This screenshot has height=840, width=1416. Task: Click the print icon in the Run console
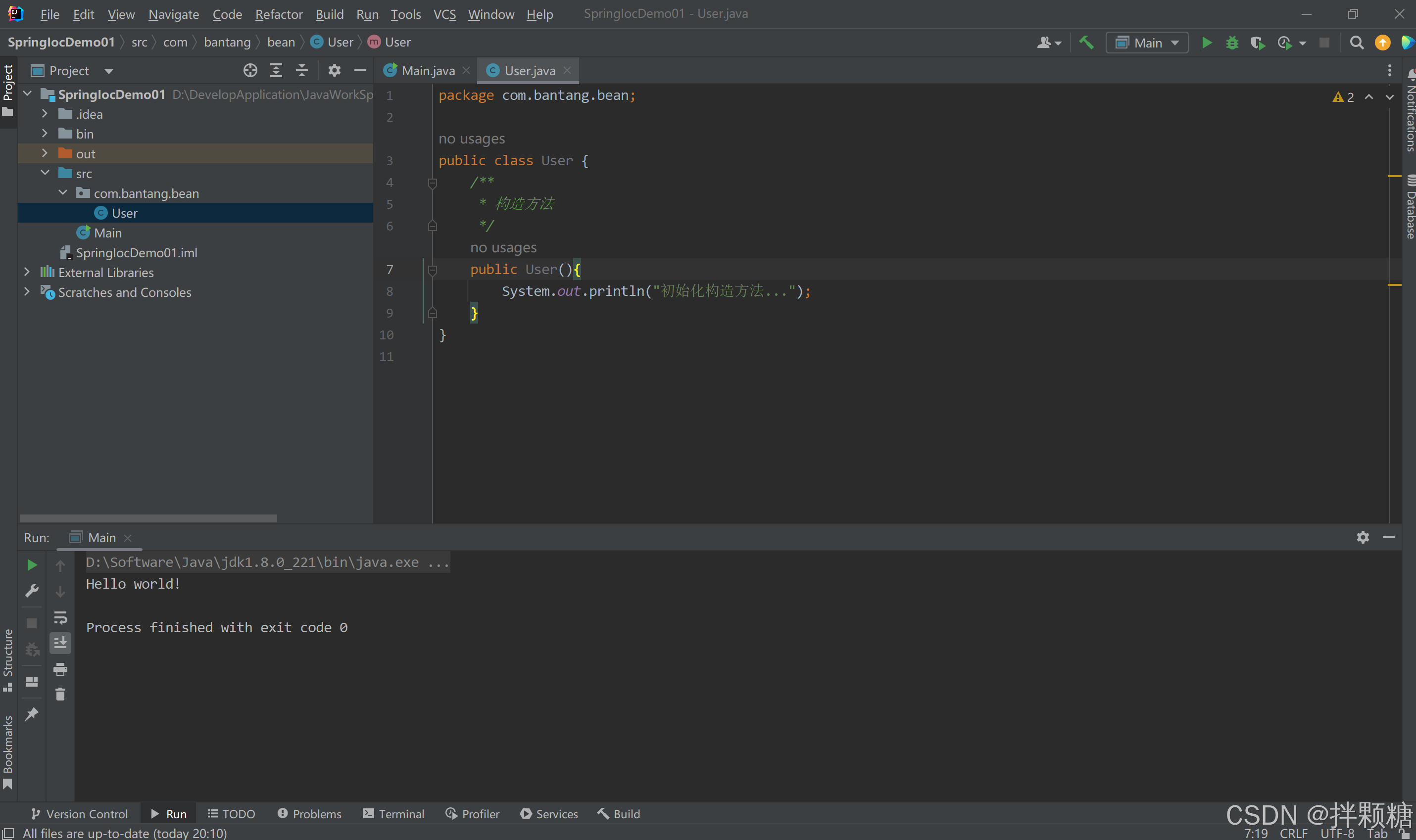(60, 670)
